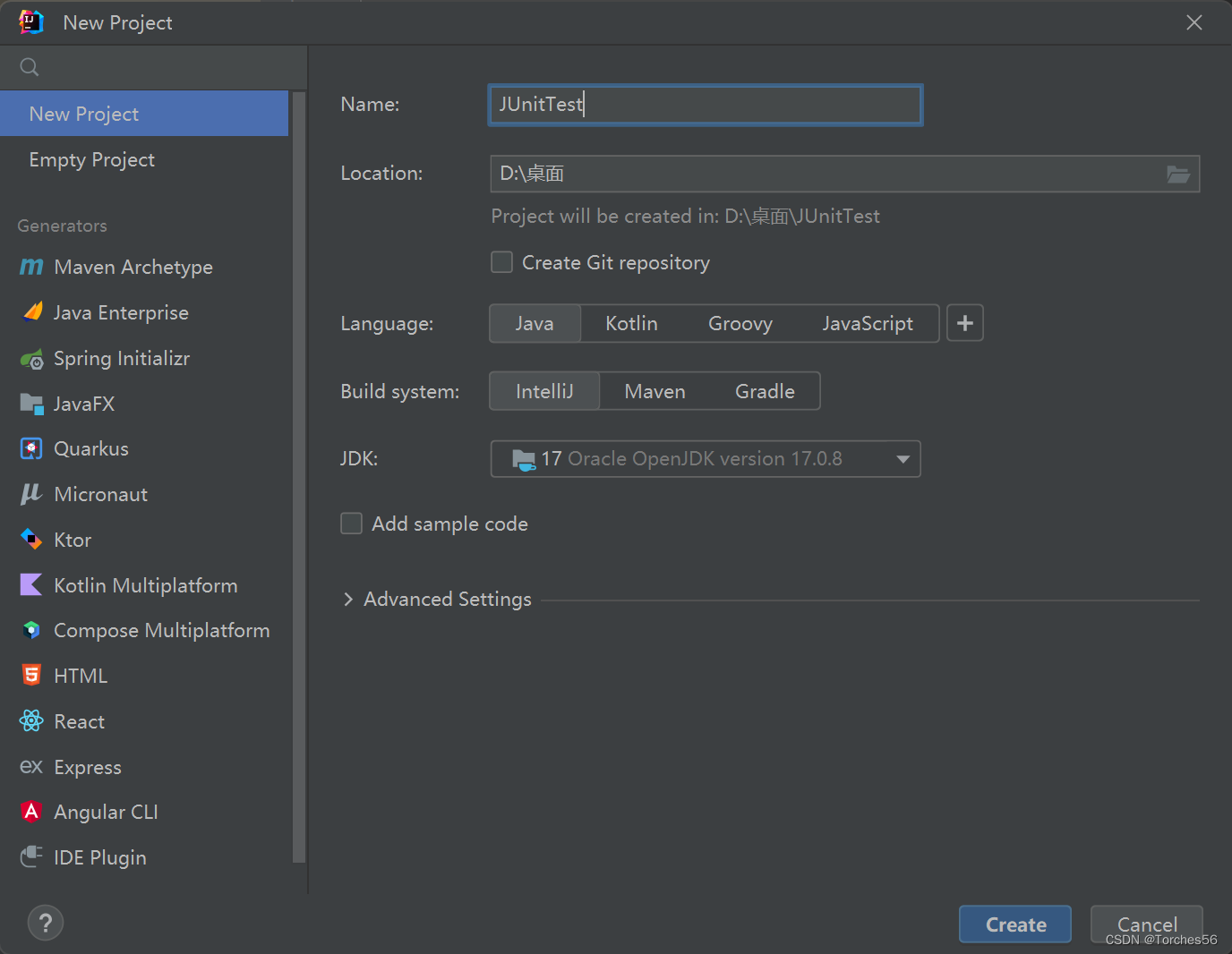Click the Quarkus generator icon

pyautogui.click(x=31, y=448)
